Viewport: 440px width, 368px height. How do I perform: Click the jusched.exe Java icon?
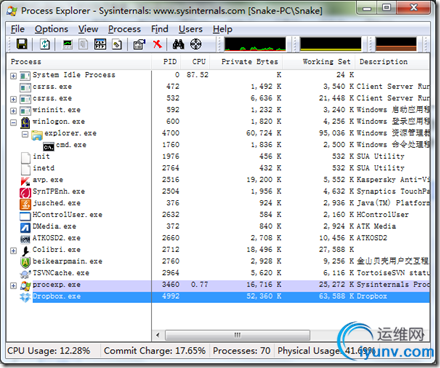pyautogui.click(x=25, y=203)
